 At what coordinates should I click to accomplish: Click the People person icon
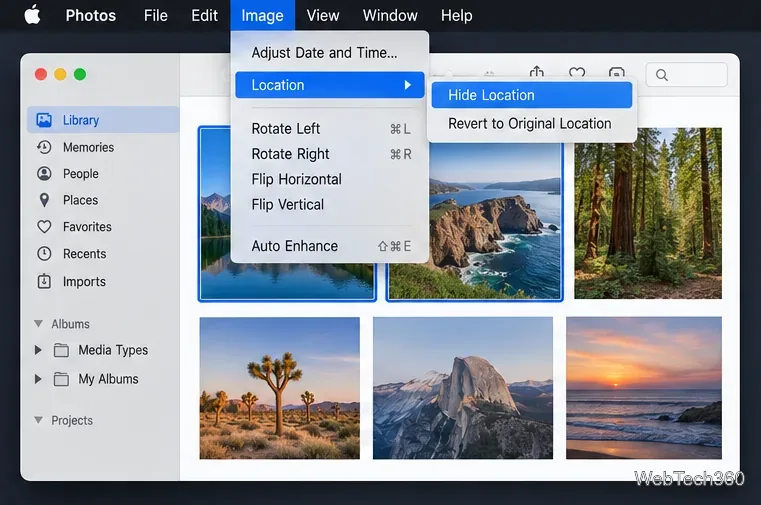click(44, 174)
